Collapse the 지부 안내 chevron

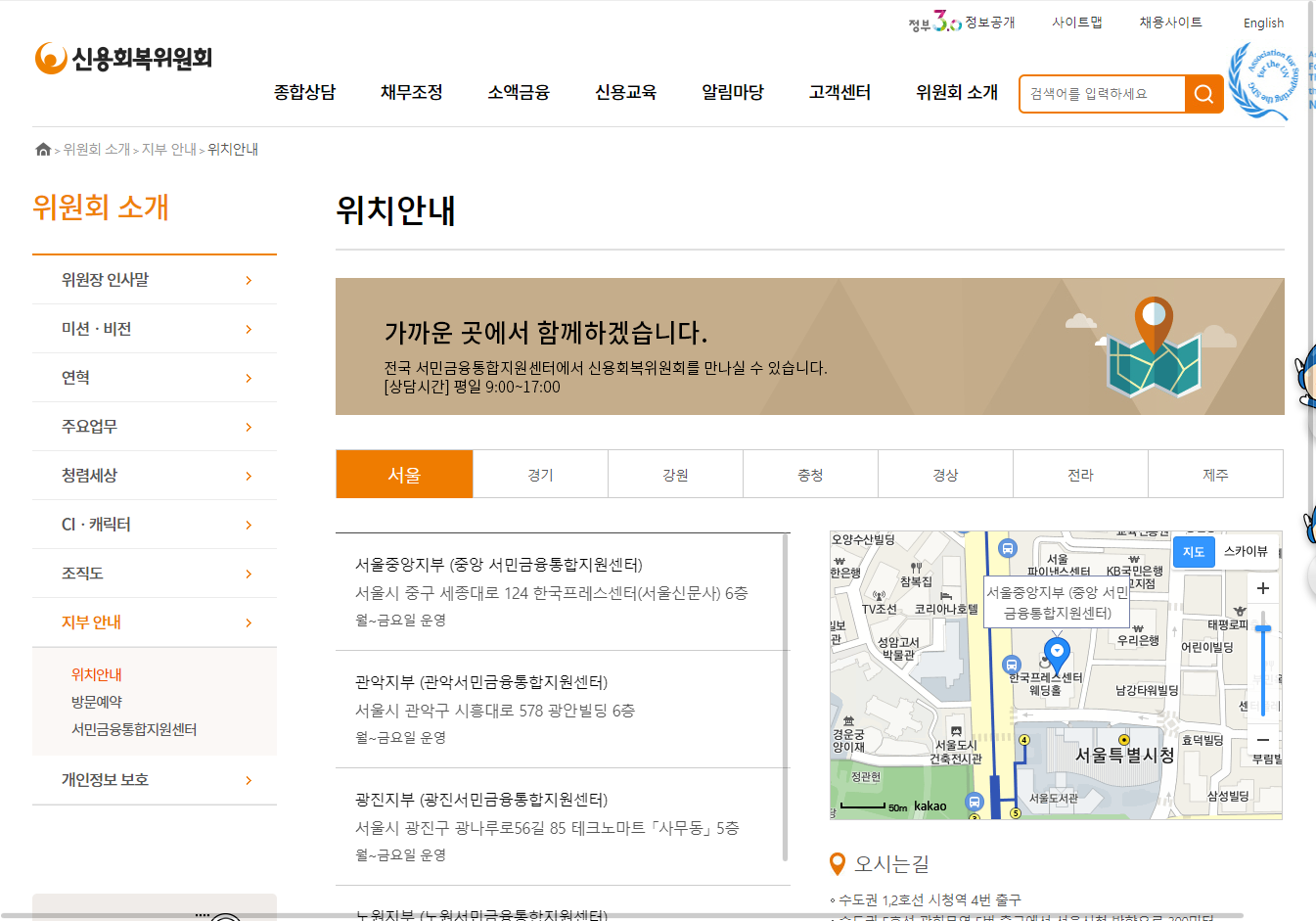pos(249,622)
